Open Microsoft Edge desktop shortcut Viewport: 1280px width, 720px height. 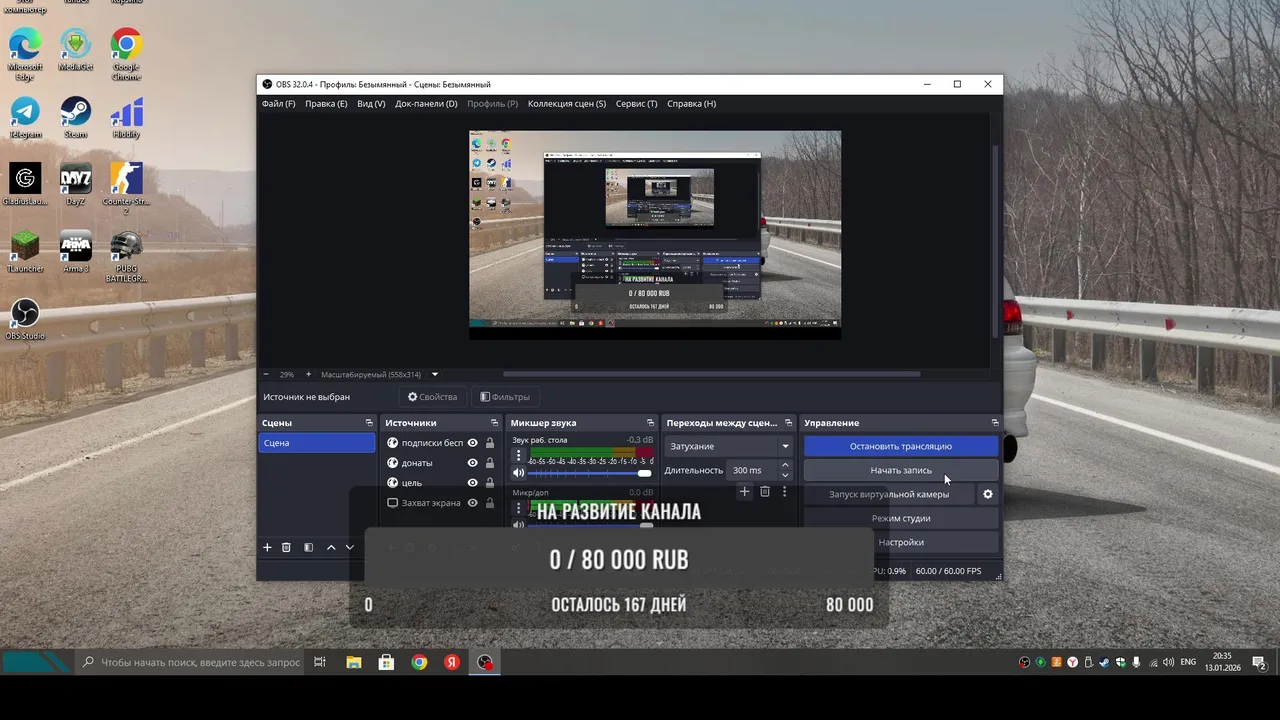25,54
